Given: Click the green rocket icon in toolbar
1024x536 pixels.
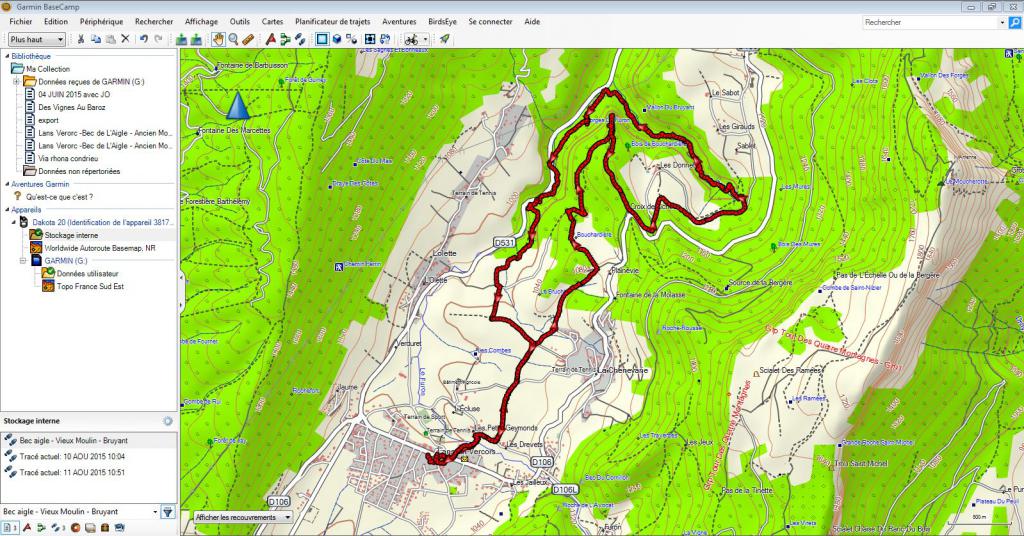Looking at the screenshot, I should (x=445, y=39).
